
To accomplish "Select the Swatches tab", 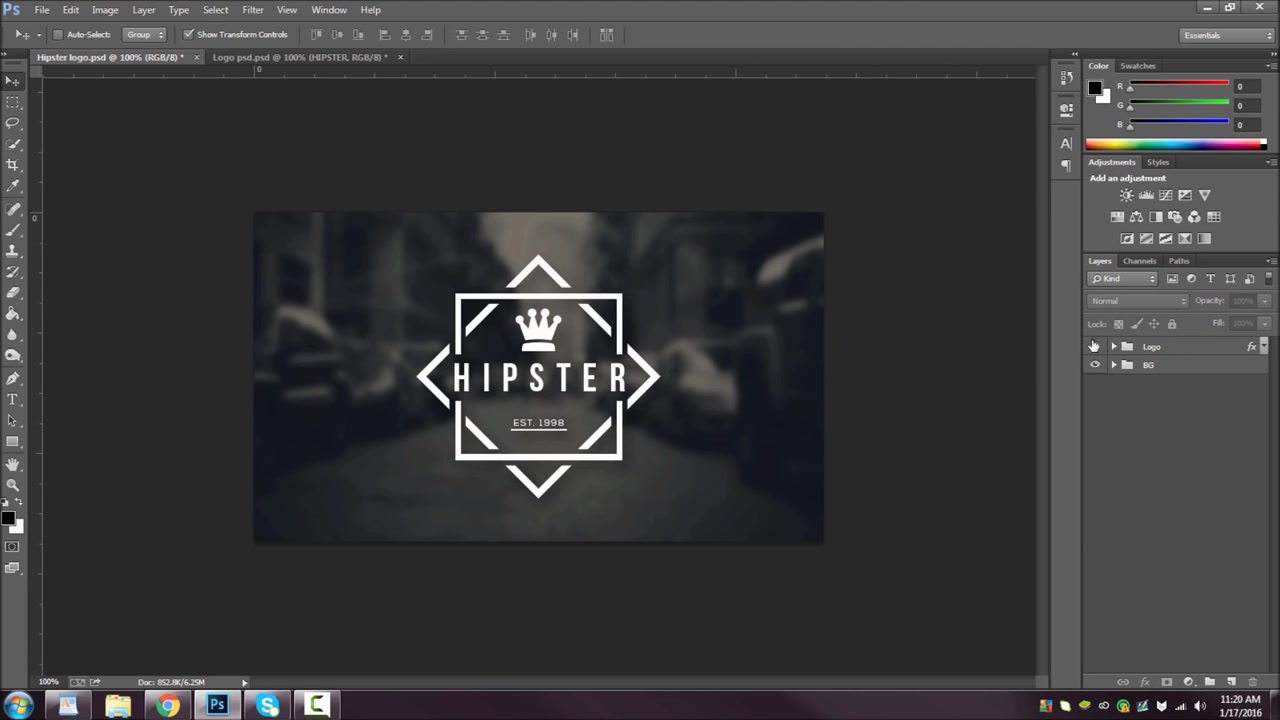I will pos(1138,65).
